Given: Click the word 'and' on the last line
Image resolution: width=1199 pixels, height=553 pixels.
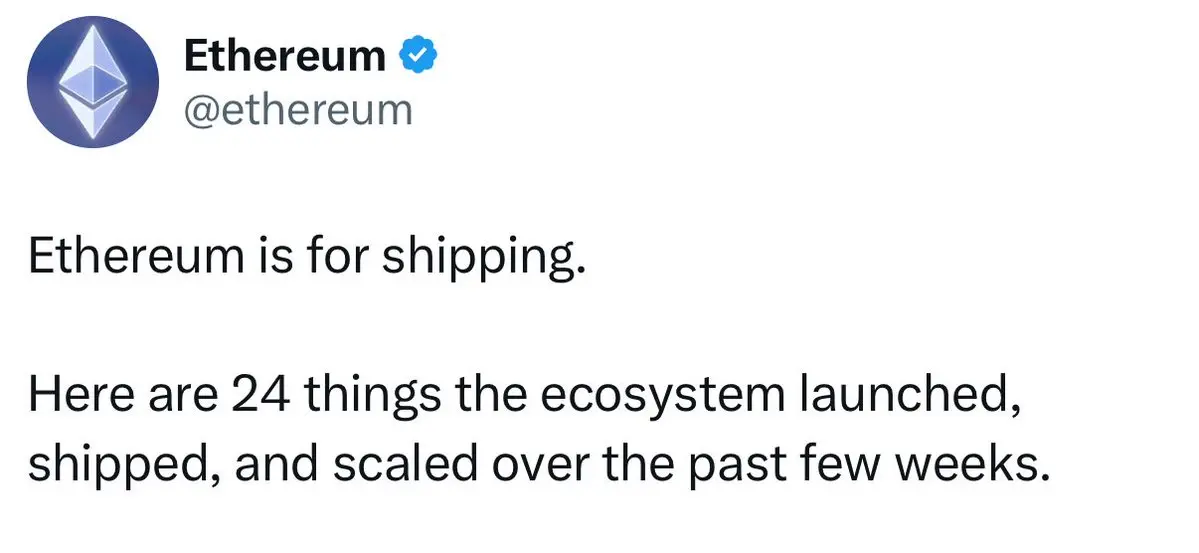Looking at the screenshot, I should tap(278, 464).
